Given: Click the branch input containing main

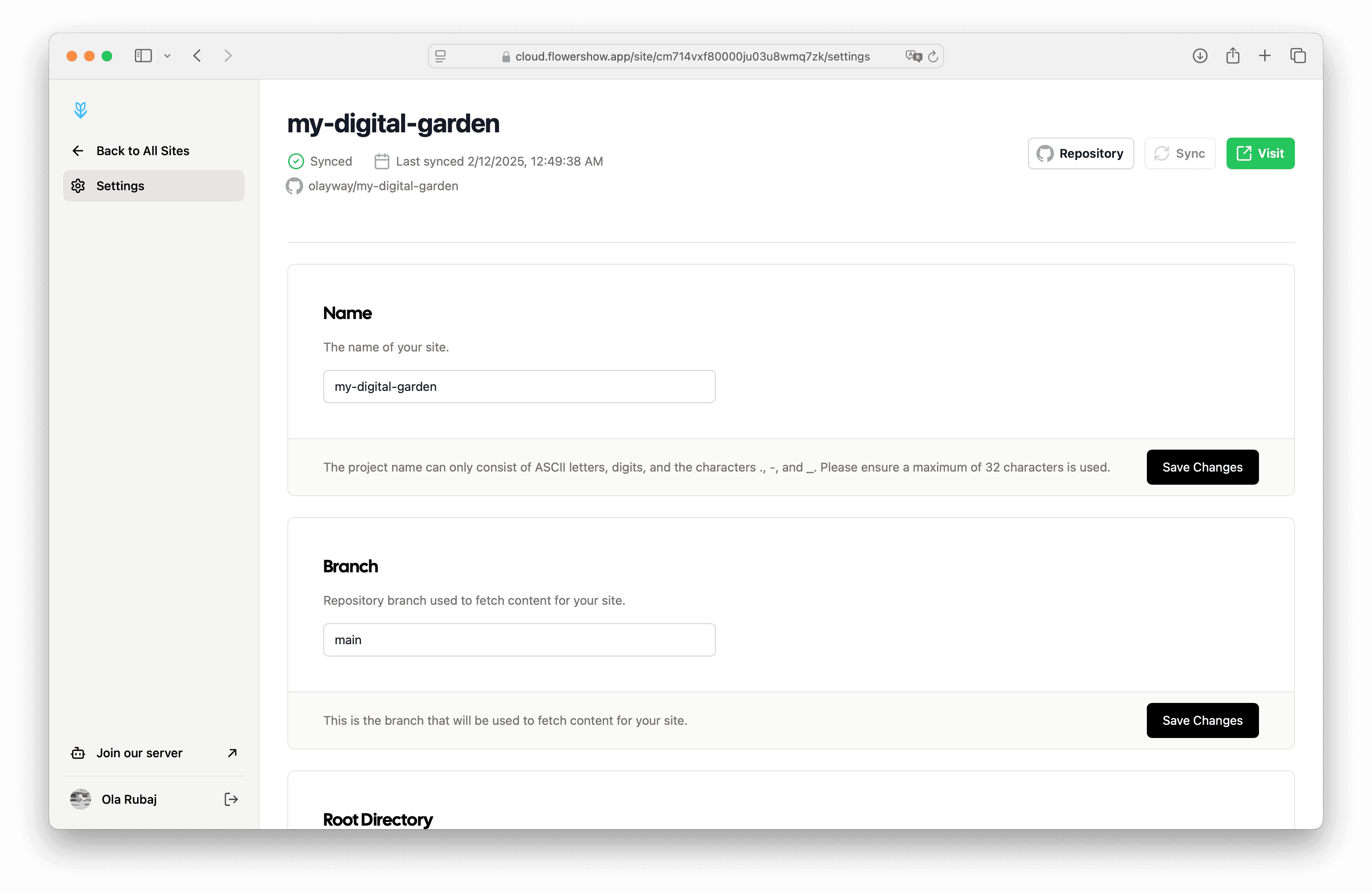Looking at the screenshot, I should tap(520, 640).
